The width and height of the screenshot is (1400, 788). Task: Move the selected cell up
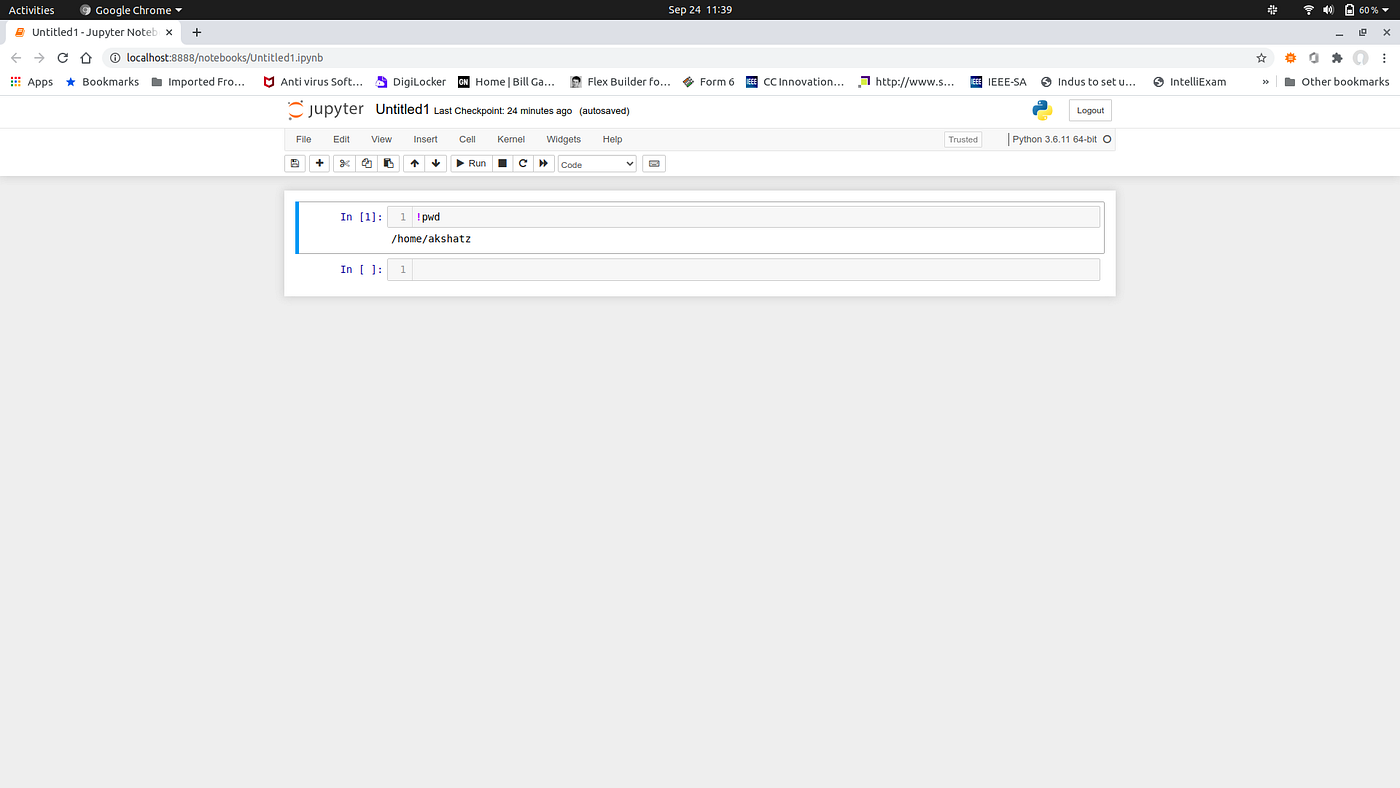pyautogui.click(x=413, y=163)
